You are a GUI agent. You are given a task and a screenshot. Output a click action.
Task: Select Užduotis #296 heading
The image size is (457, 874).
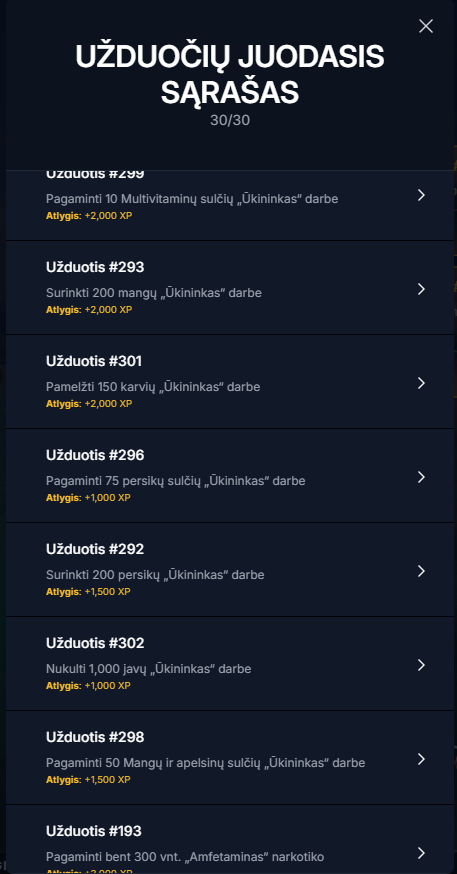tap(95, 455)
